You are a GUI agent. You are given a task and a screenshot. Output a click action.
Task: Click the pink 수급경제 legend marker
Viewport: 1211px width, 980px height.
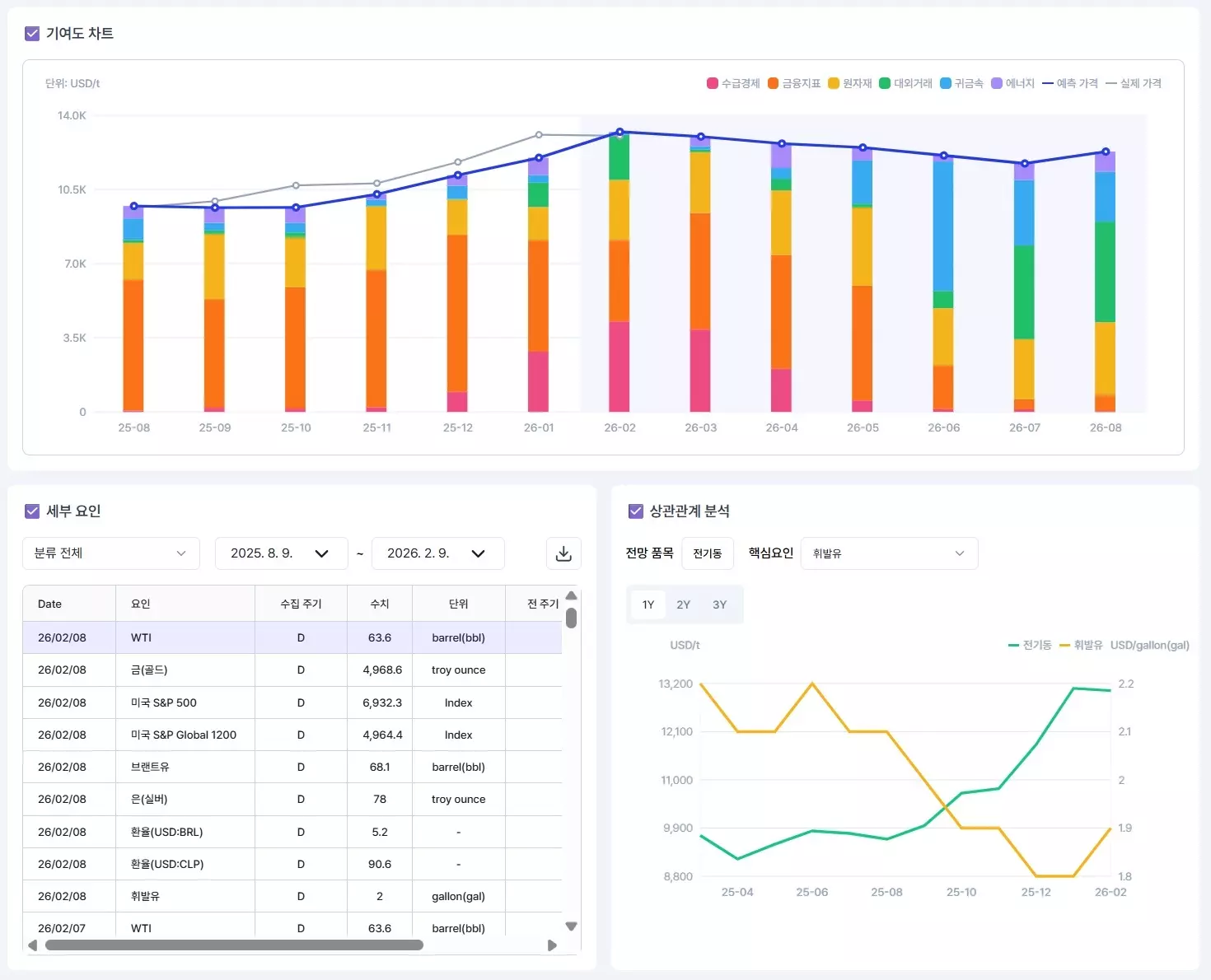pos(711,83)
